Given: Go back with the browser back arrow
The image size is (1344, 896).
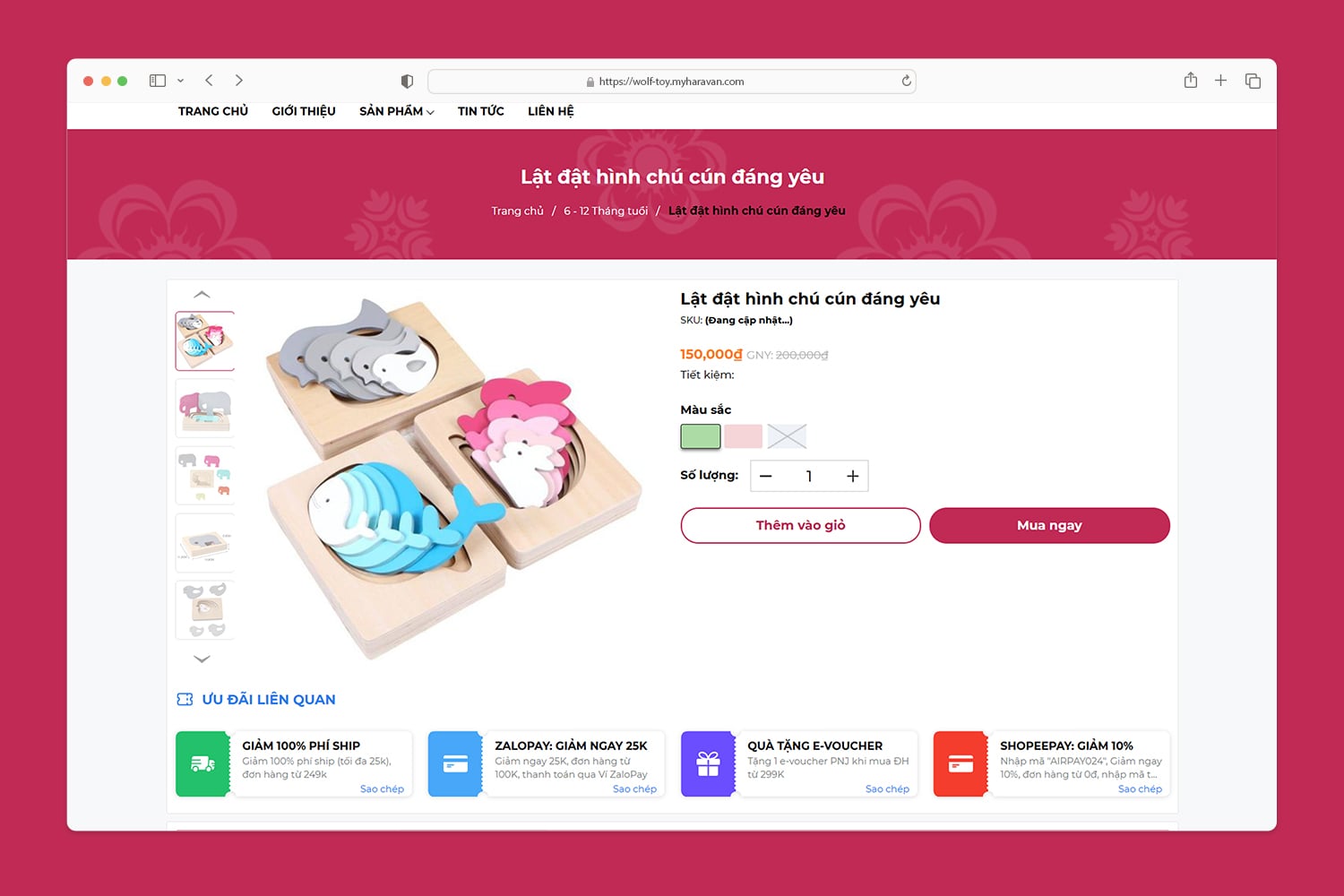Looking at the screenshot, I should coord(209,80).
